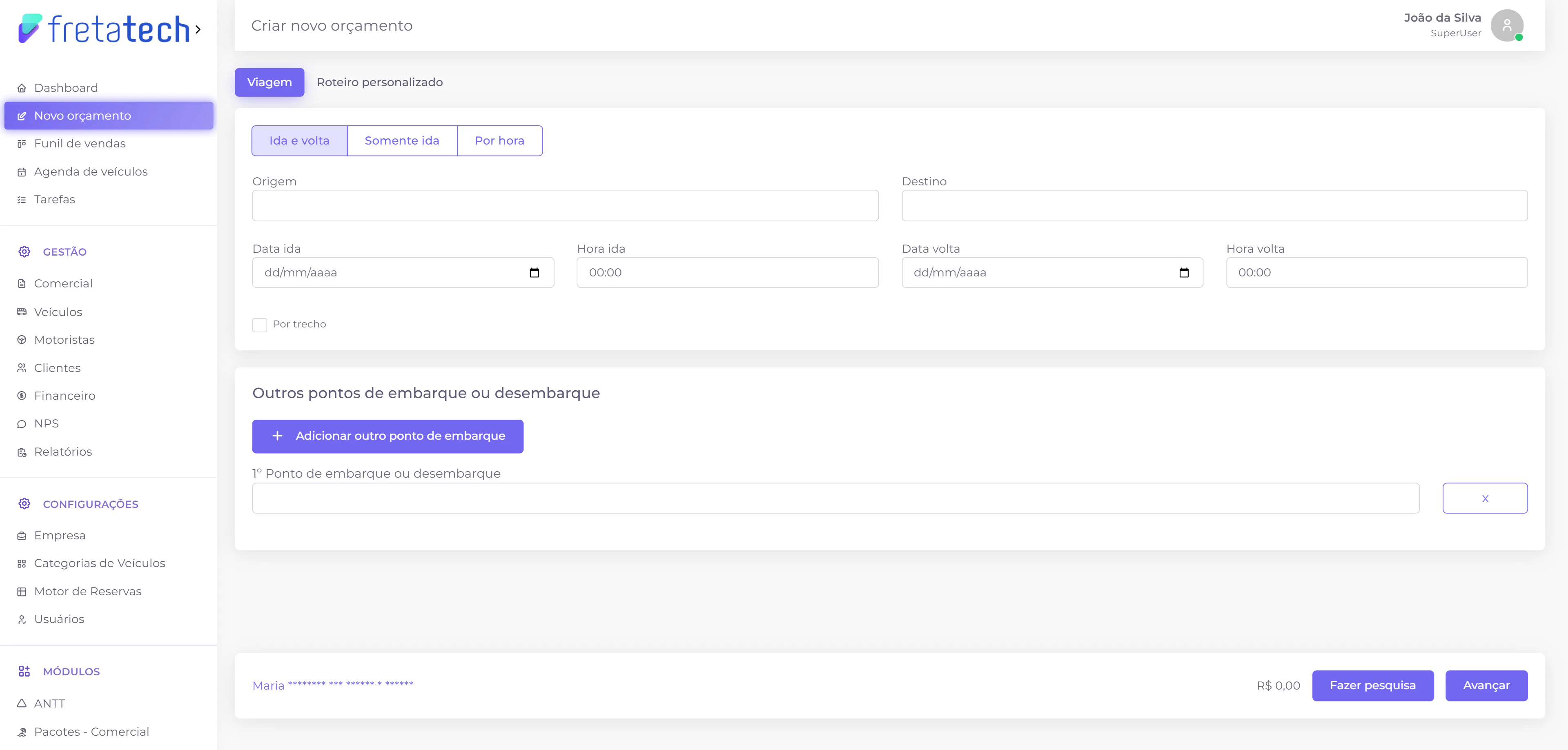This screenshot has height=750, width=1568.
Task: Expand the sidebar chevron beside the fretatech logo
Action: [x=198, y=29]
